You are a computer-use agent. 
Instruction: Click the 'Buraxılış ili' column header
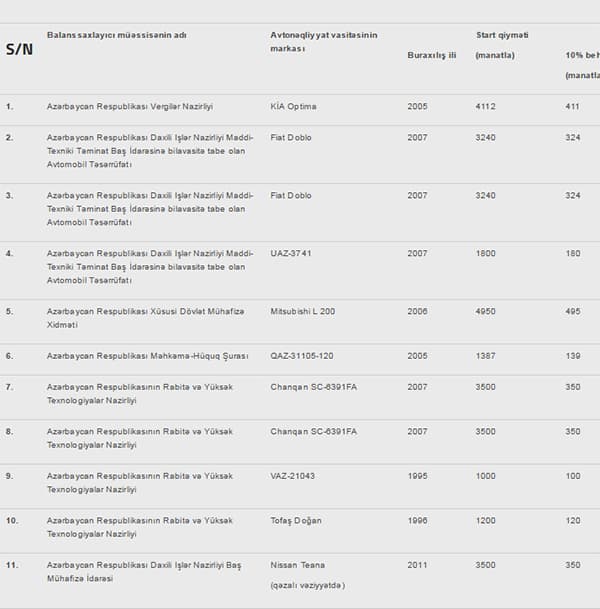[x=431, y=56]
